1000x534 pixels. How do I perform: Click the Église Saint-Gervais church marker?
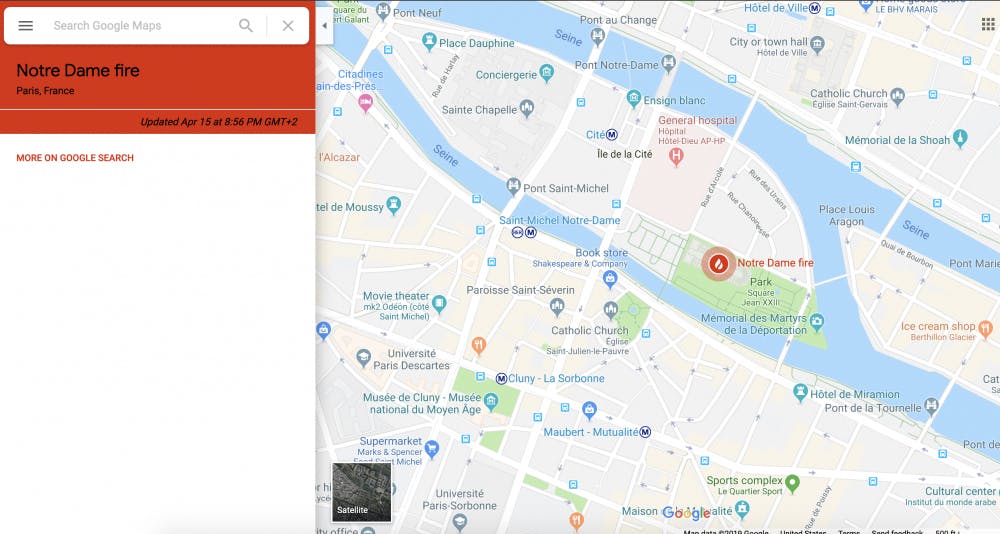click(898, 96)
